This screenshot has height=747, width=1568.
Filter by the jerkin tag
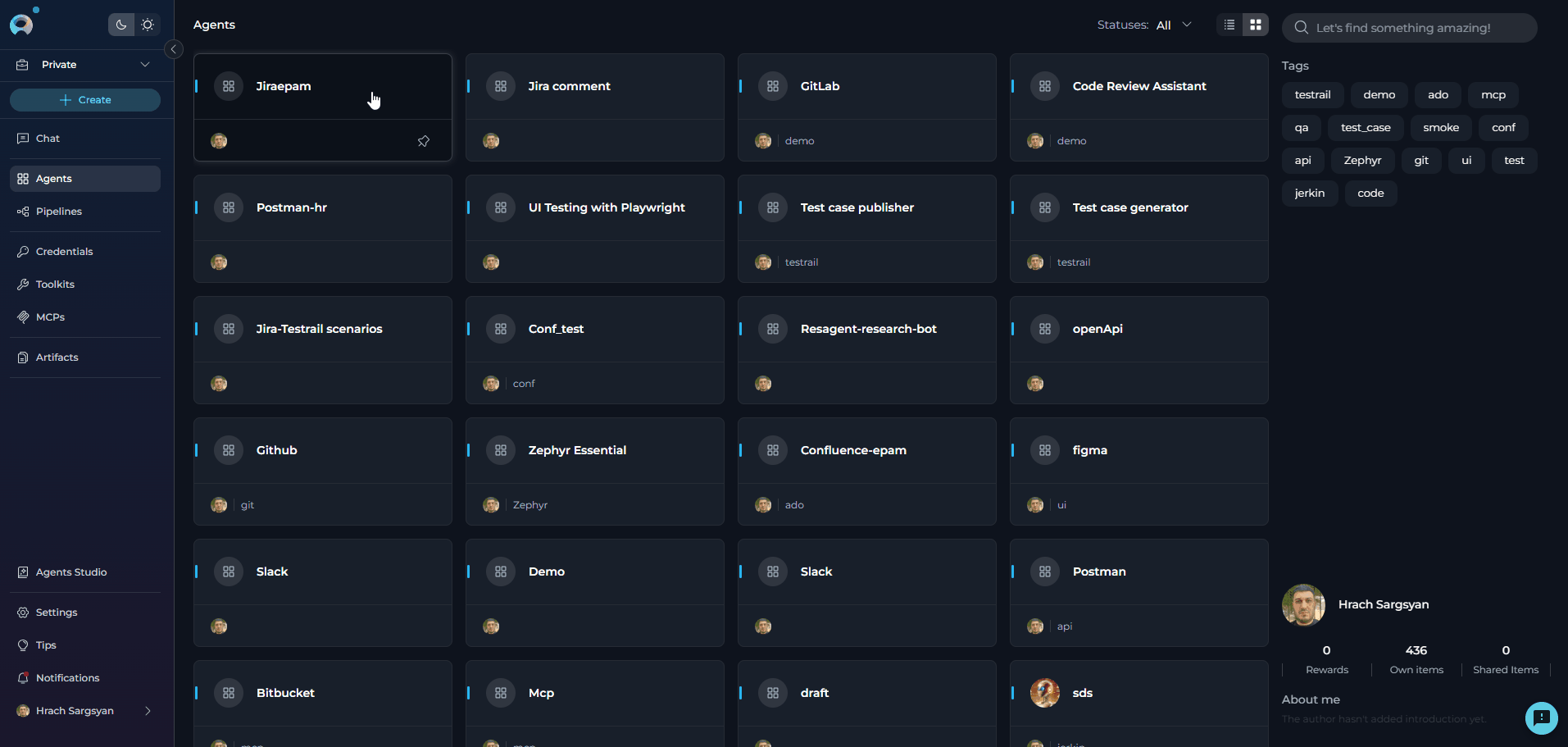(1310, 194)
